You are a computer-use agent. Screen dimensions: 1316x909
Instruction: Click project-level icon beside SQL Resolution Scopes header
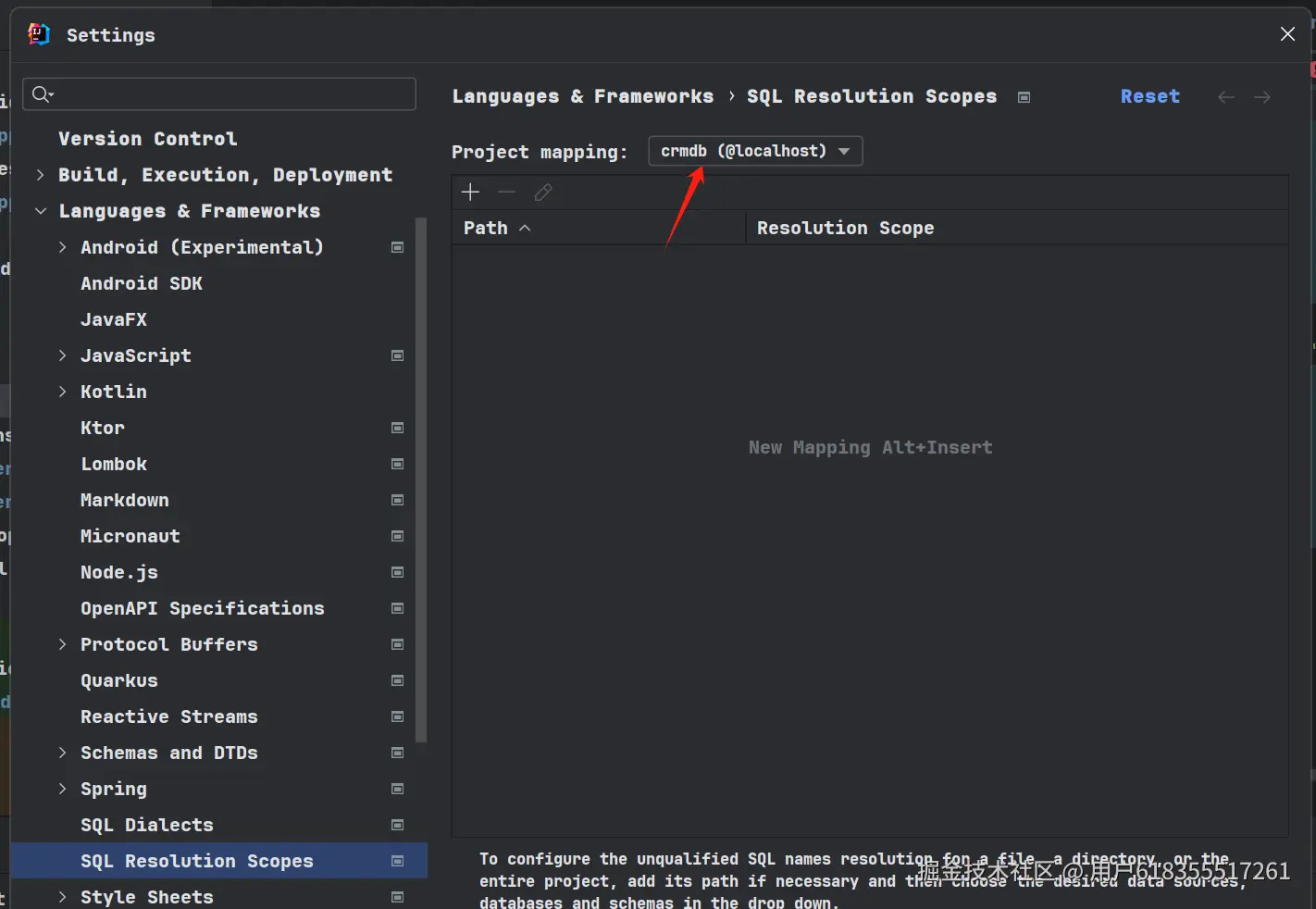click(1024, 97)
